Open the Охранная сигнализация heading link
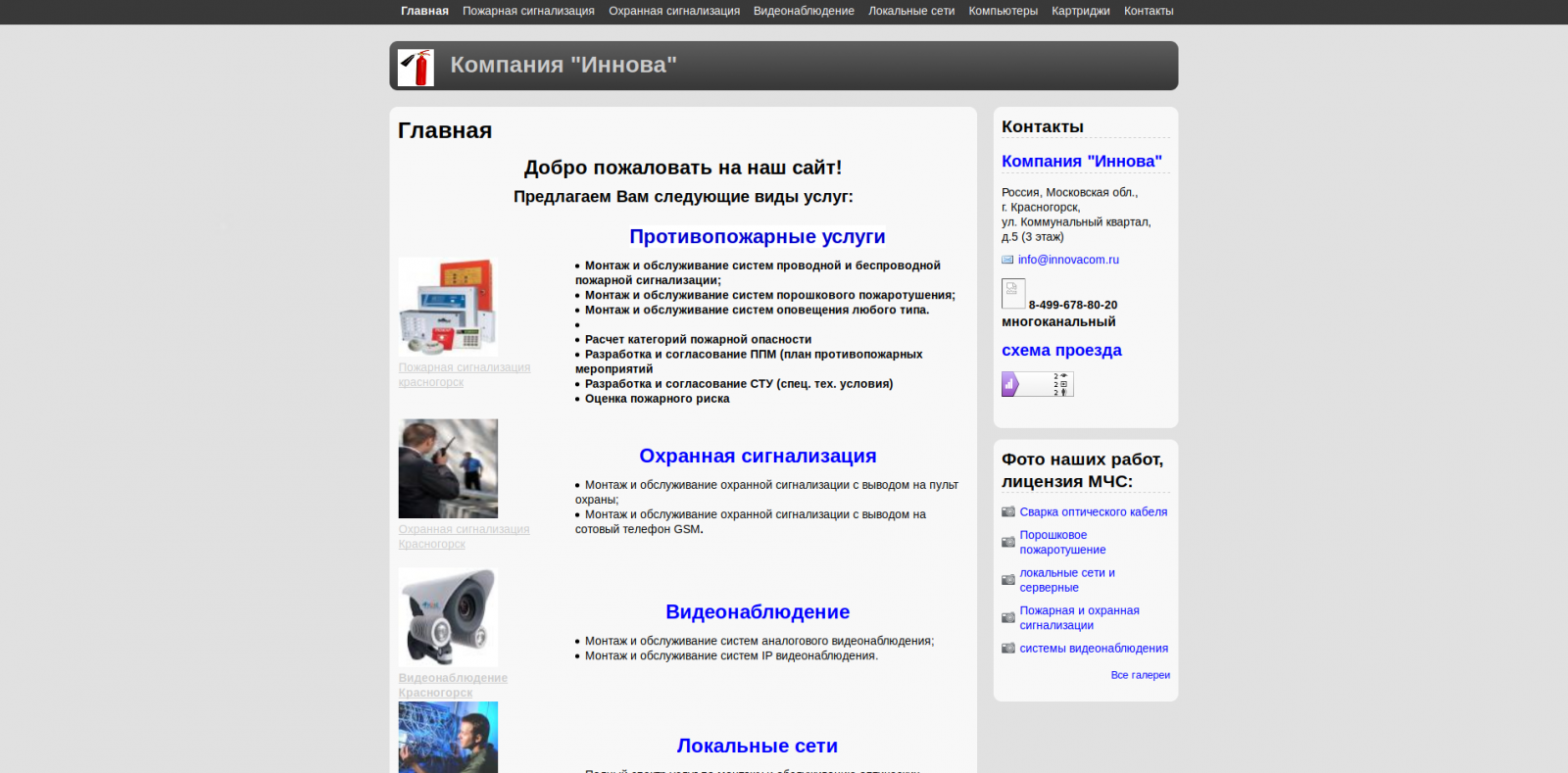 (x=758, y=456)
